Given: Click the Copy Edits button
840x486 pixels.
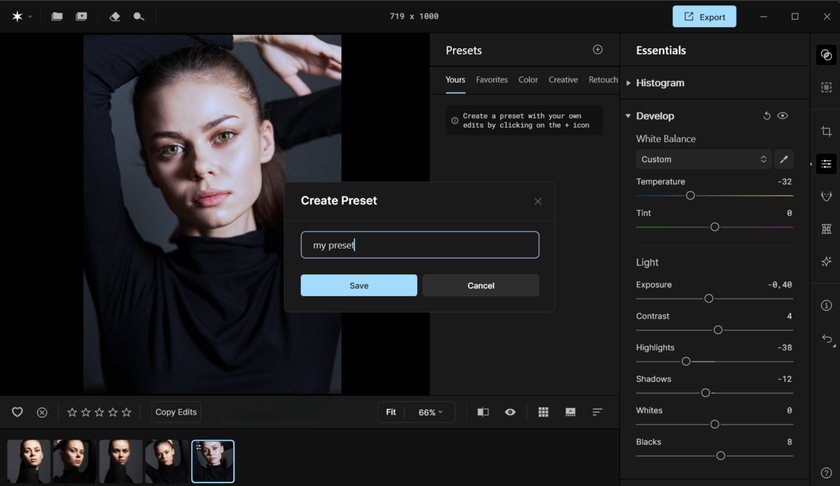Looking at the screenshot, I should 176,412.
